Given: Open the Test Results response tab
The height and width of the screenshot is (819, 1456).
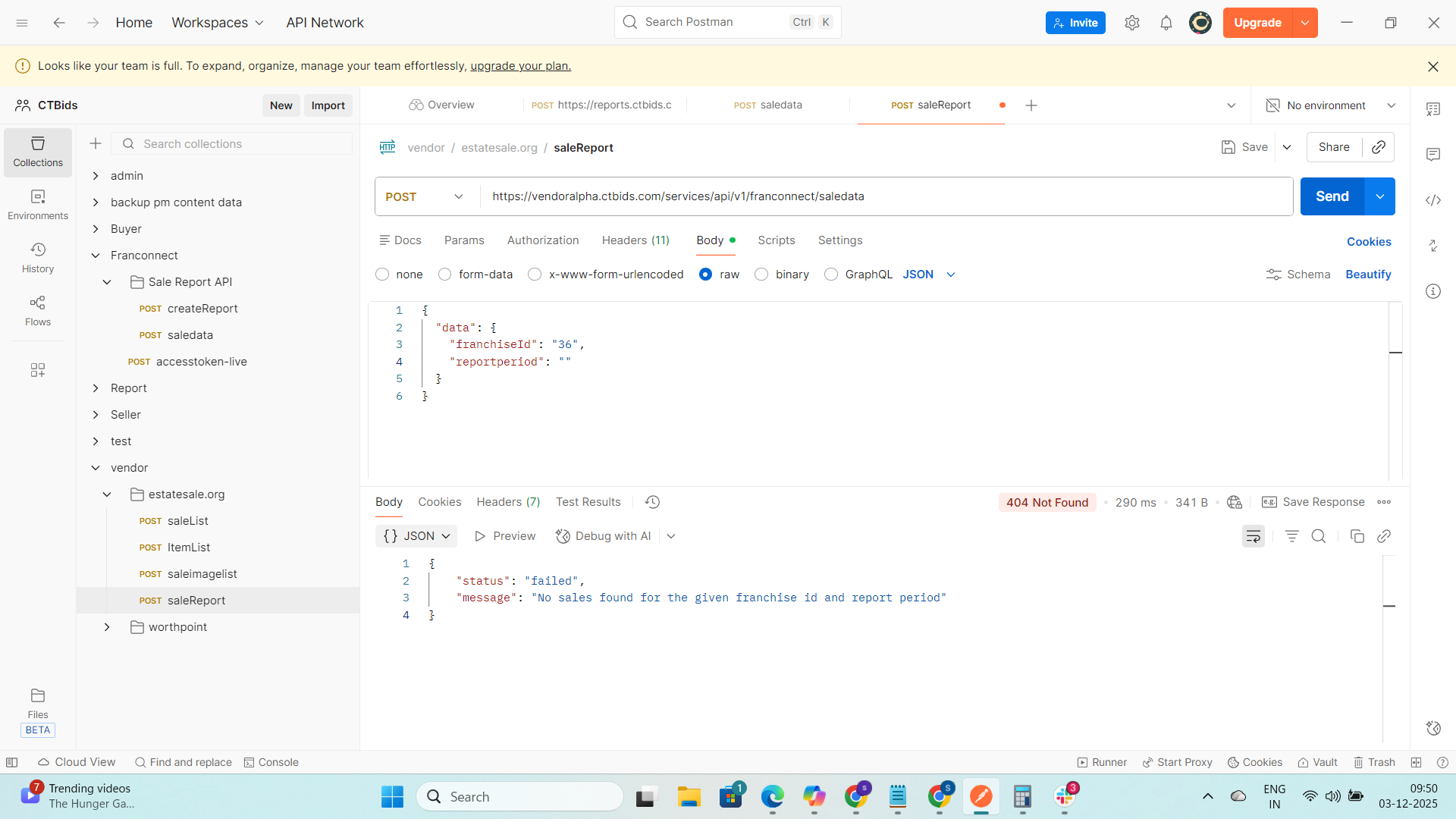Looking at the screenshot, I should coord(588,502).
